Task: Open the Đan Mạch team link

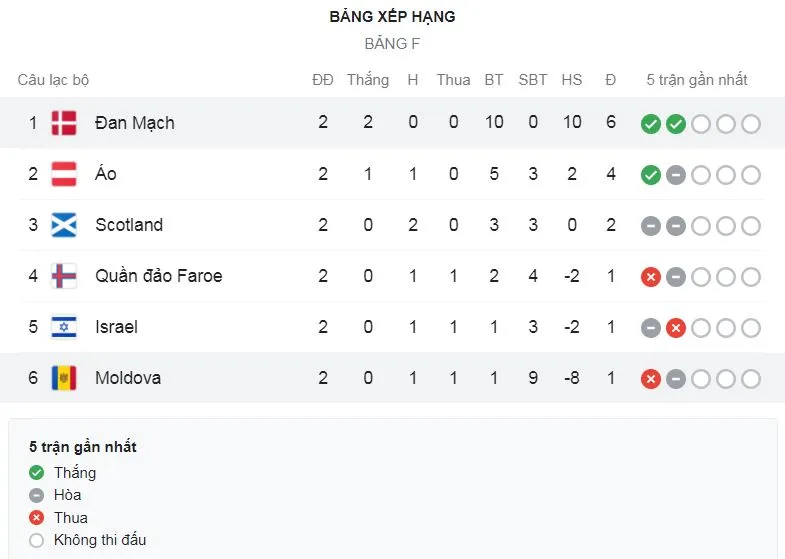Action: click(134, 123)
